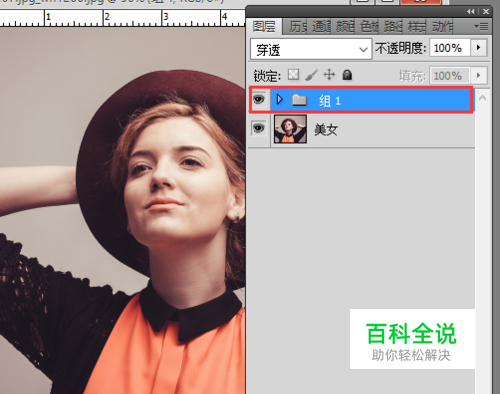Click the folder icon of 组 1
Image resolution: width=500 pixels, height=394 pixels.
coord(299,100)
